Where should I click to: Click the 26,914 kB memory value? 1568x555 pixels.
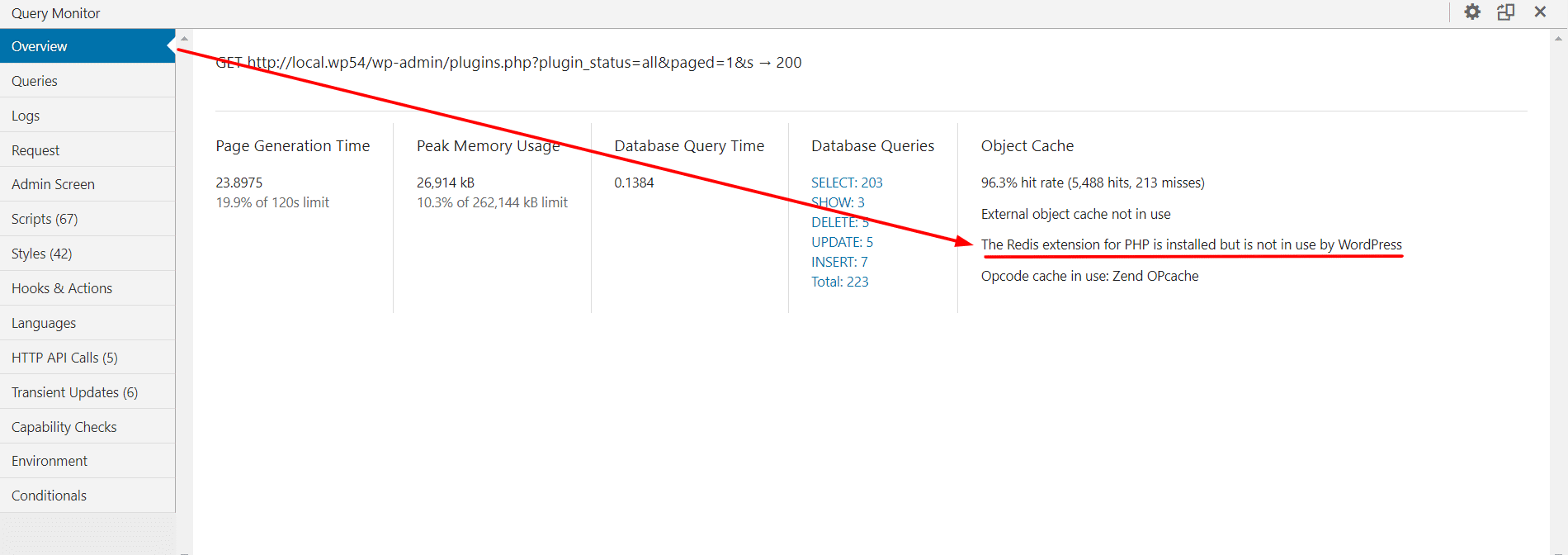[x=445, y=183]
